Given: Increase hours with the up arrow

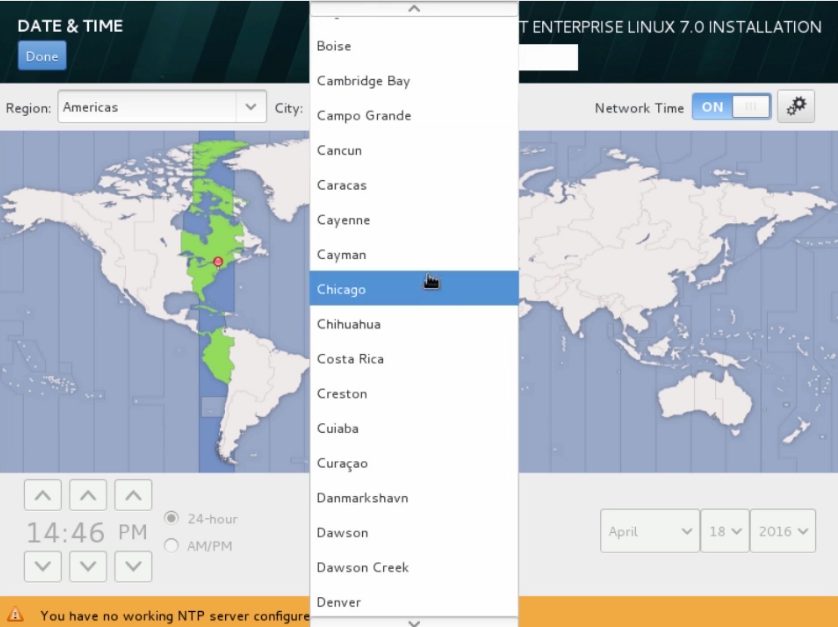Looking at the screenshot, I should (43, 496).
